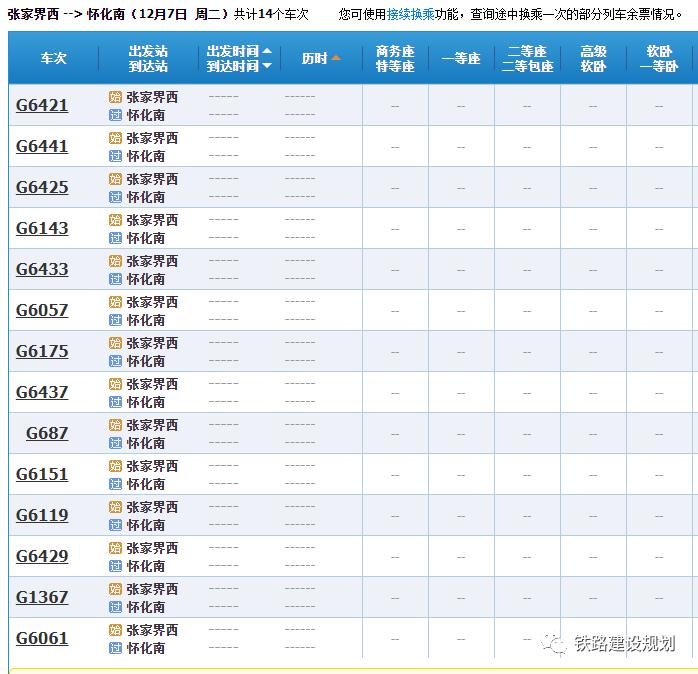Sort trains by 历时 duration arrow
Viewport: 698px width, 674px height.
(336, 58)
